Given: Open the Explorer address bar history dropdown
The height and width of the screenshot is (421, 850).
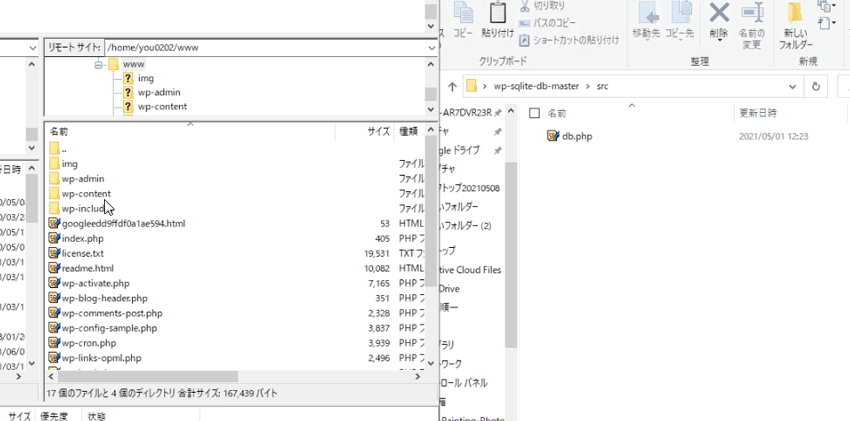Looking at the screenshot, I should click(793, 86).
